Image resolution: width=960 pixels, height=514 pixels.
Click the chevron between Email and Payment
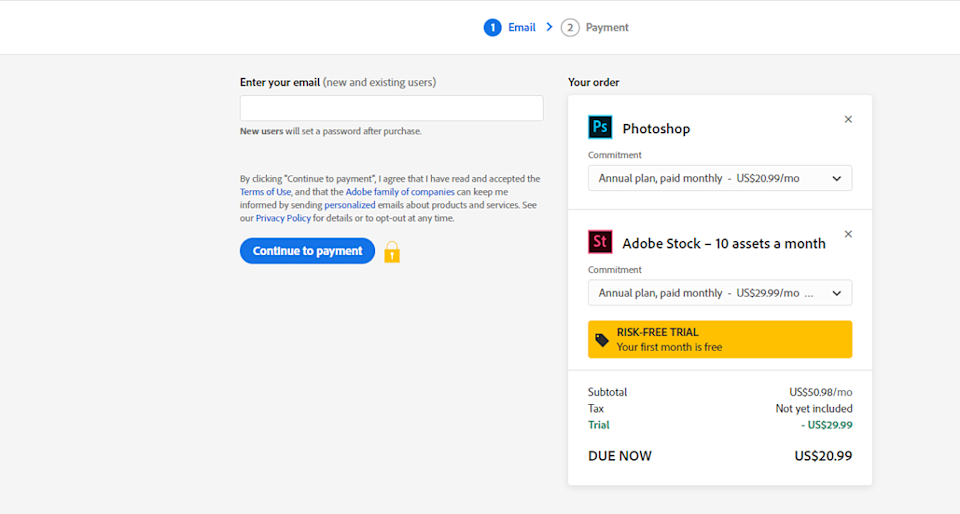click(549, 27)
